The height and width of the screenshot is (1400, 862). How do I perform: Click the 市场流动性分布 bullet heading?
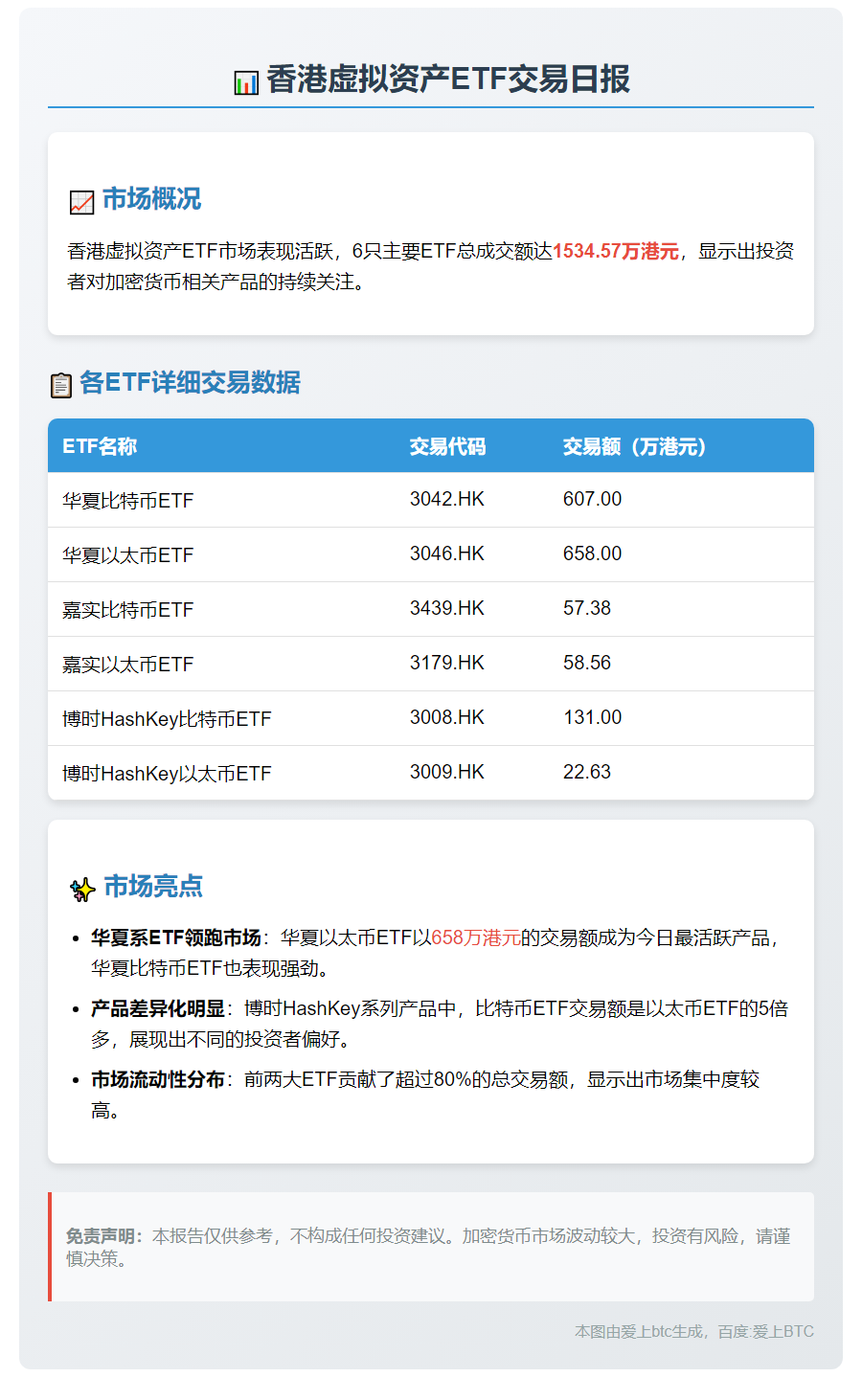157,1079
